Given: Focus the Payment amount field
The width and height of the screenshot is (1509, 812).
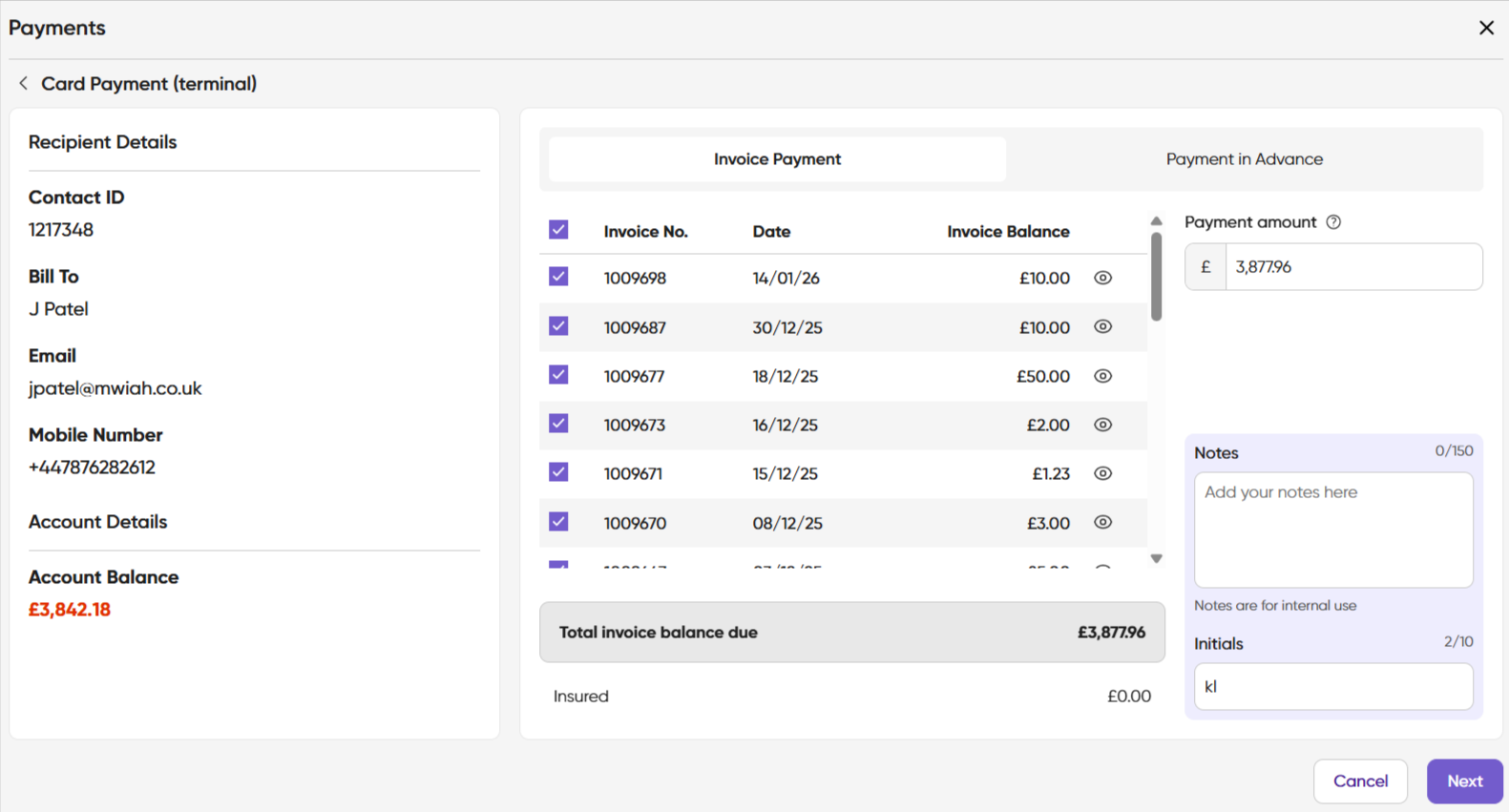Looking at the screenshot, I should click(x=1352, y=267).
